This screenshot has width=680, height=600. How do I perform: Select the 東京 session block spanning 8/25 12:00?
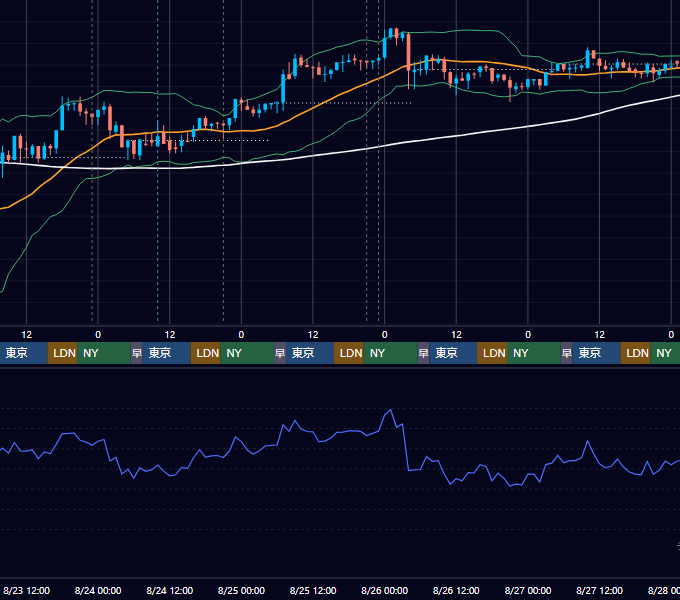click(310, 353)
